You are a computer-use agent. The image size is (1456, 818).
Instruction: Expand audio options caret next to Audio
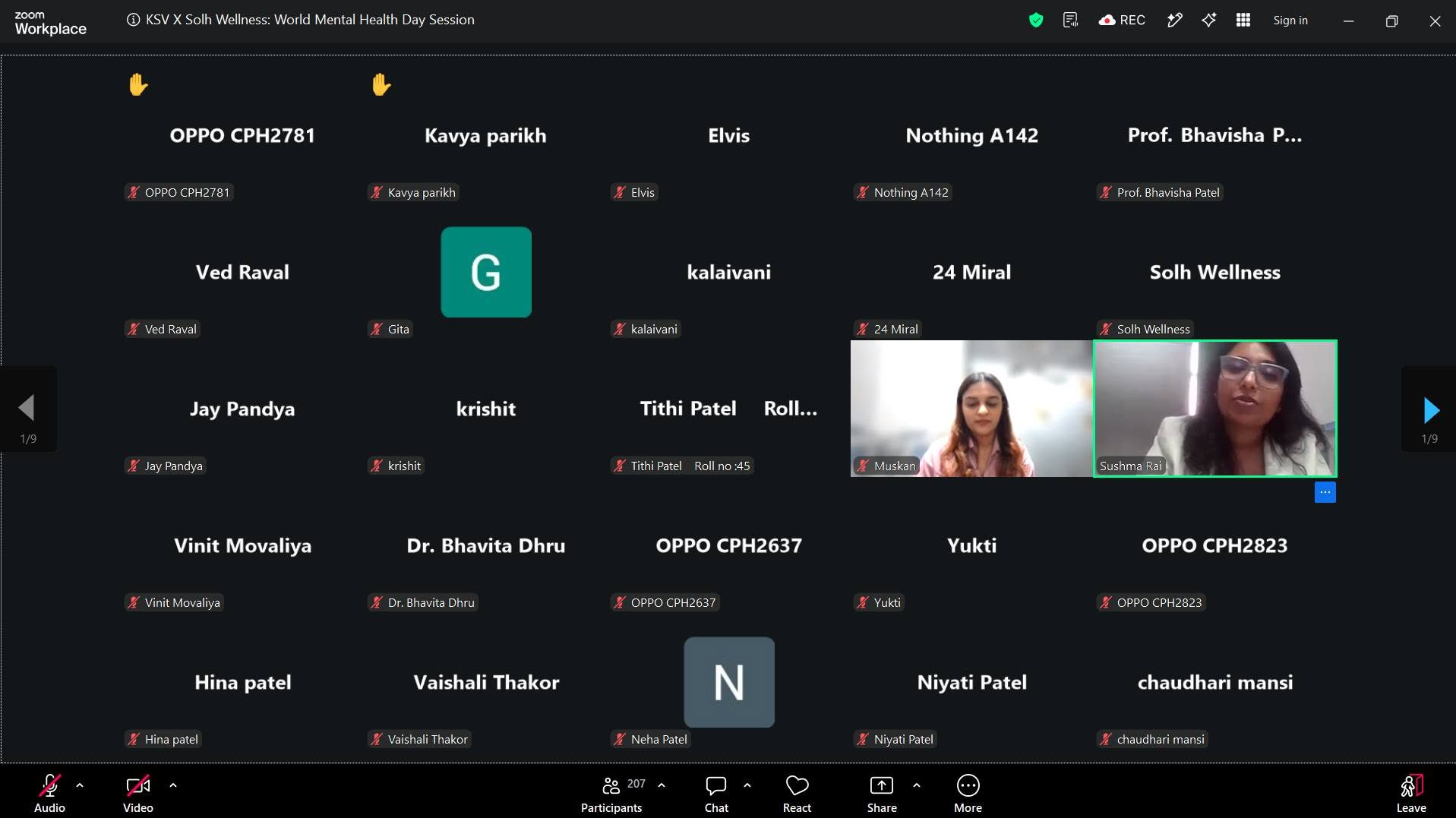click(x=80, y=785)
